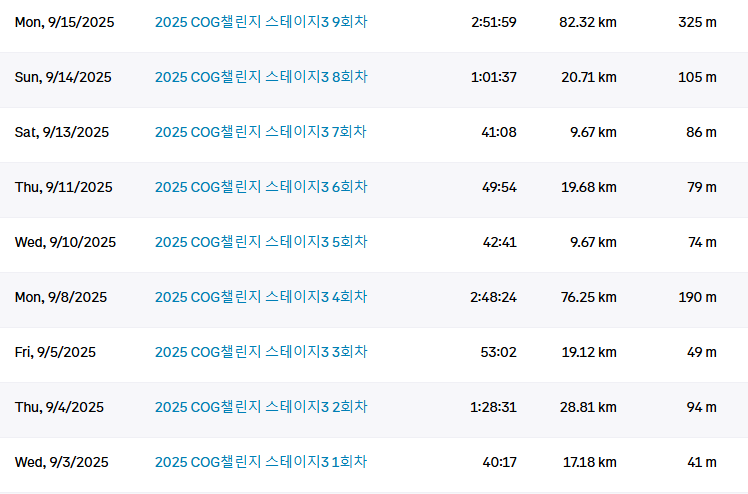Open the 스테이지3 5회차 activity link

261,242
